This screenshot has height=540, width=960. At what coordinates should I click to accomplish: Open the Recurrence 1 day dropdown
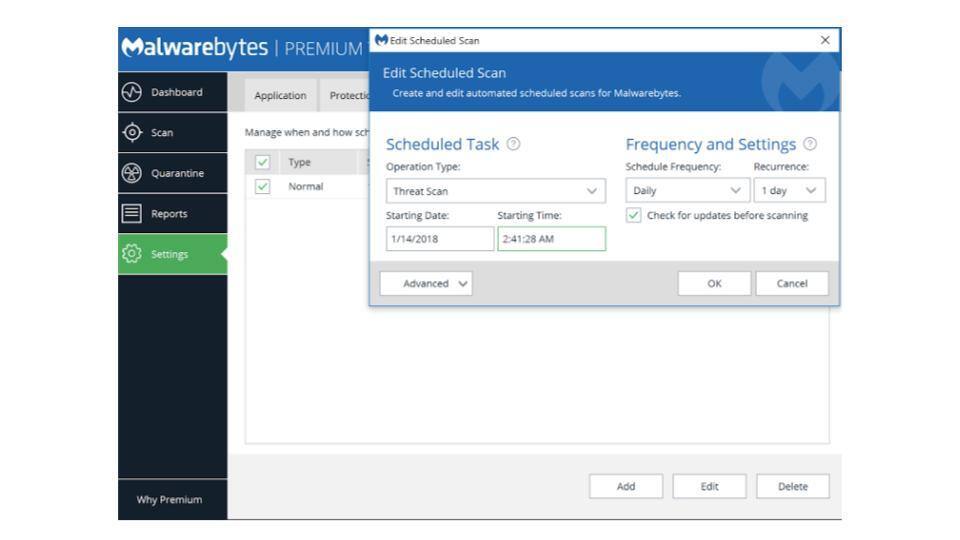[790, 191]
